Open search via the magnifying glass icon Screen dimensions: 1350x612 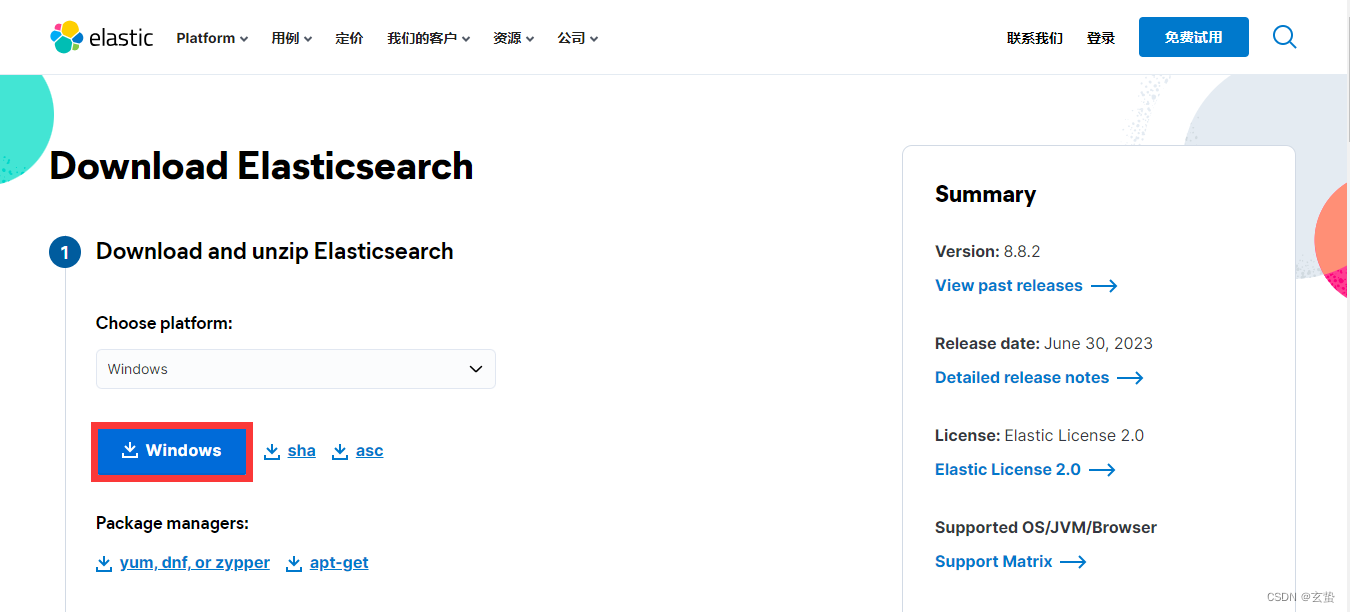tap(1284, 36)
